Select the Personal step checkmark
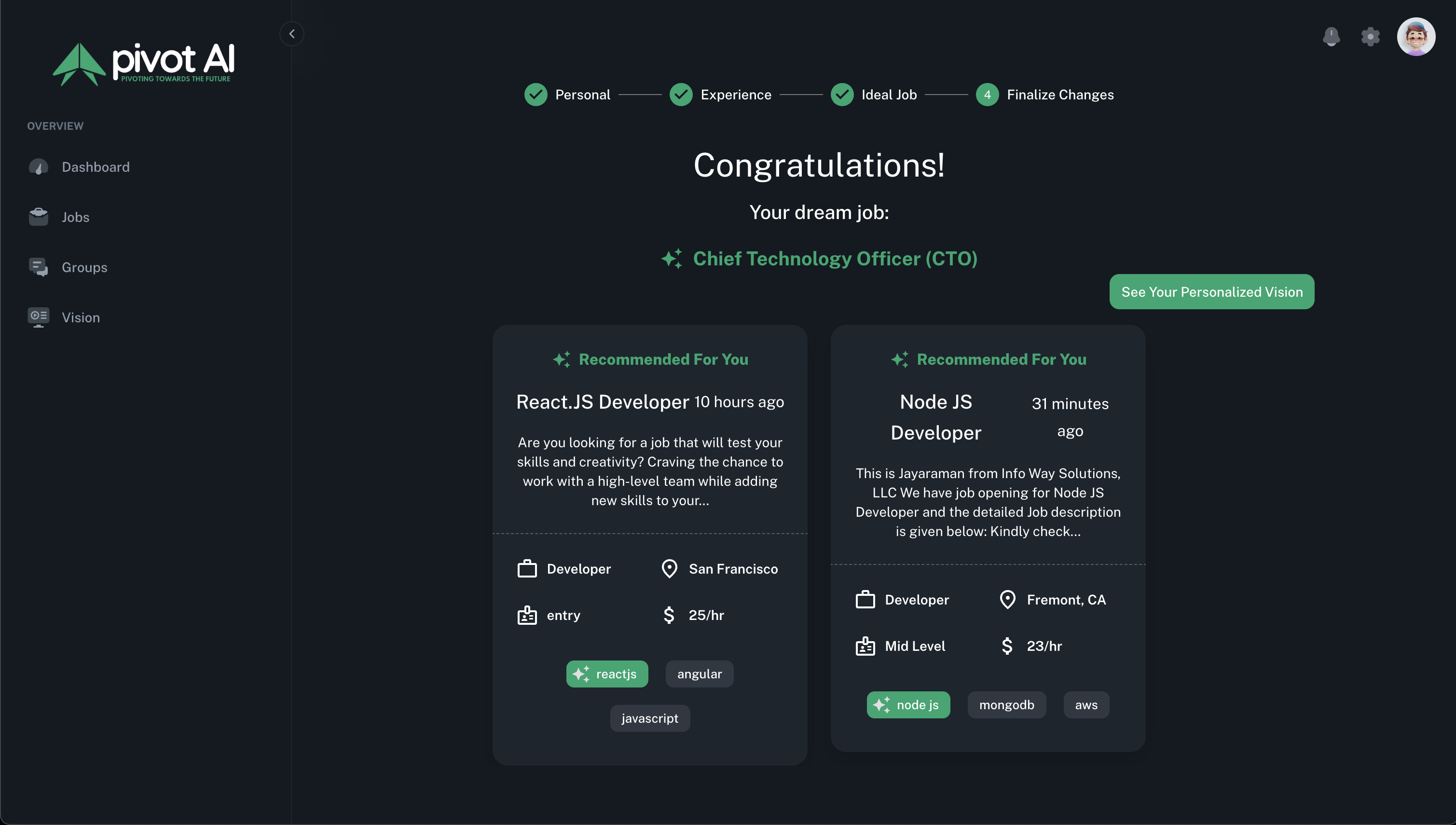 click(536, 95)
